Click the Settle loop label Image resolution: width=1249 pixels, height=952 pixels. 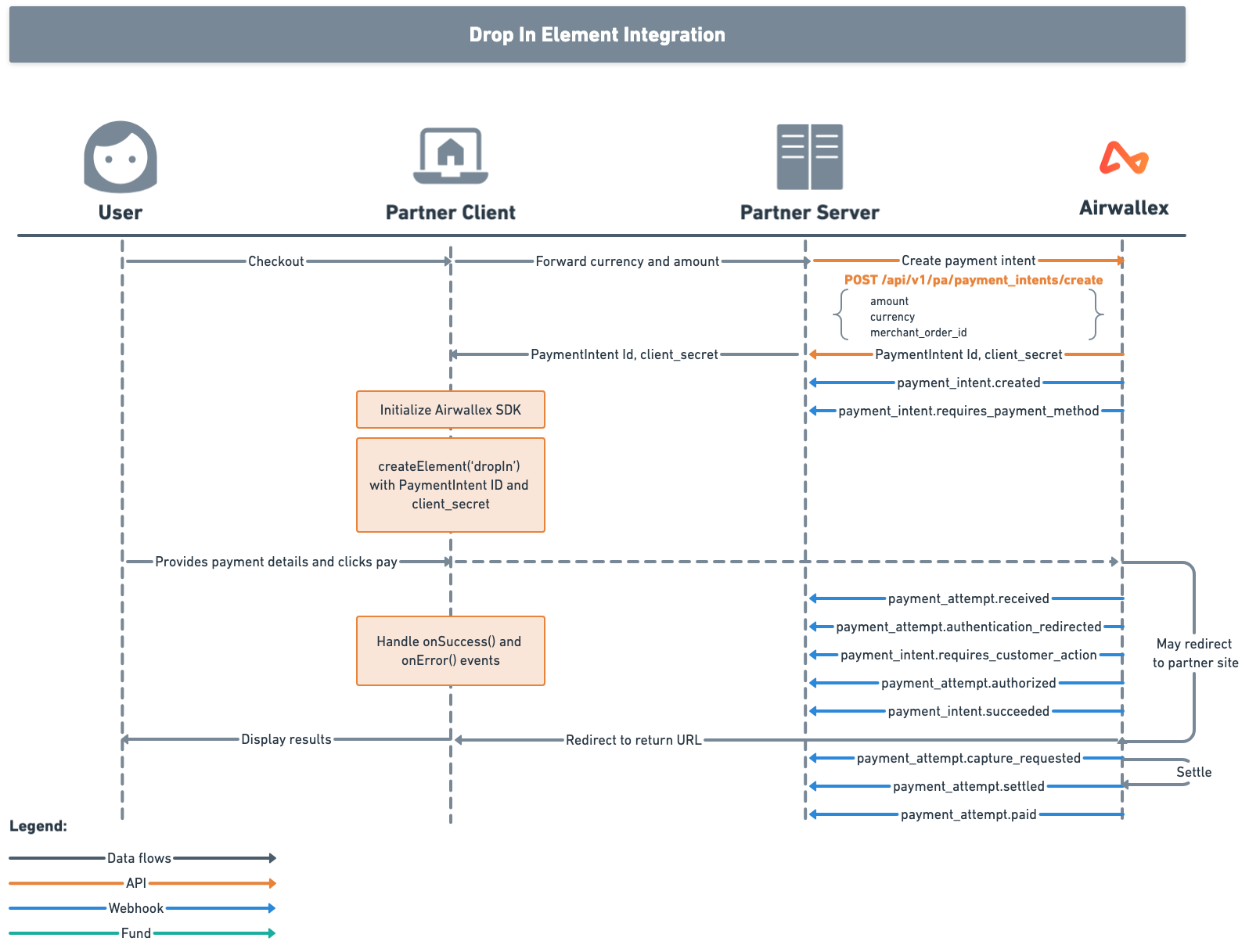[x=1193, y=772]
